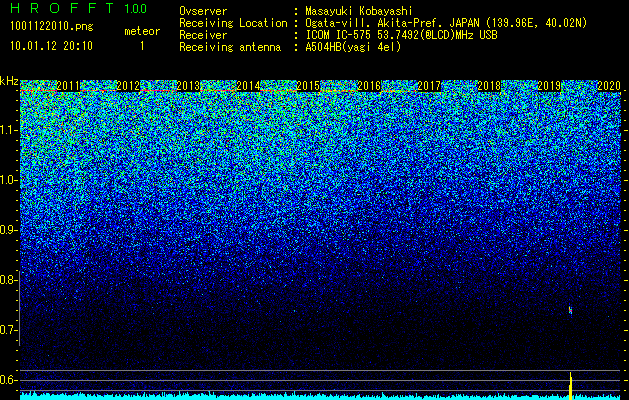The width and height of the screenshot is (629, 400).
Task: Click the 2018 time marker
Action: tap(489, 85)
